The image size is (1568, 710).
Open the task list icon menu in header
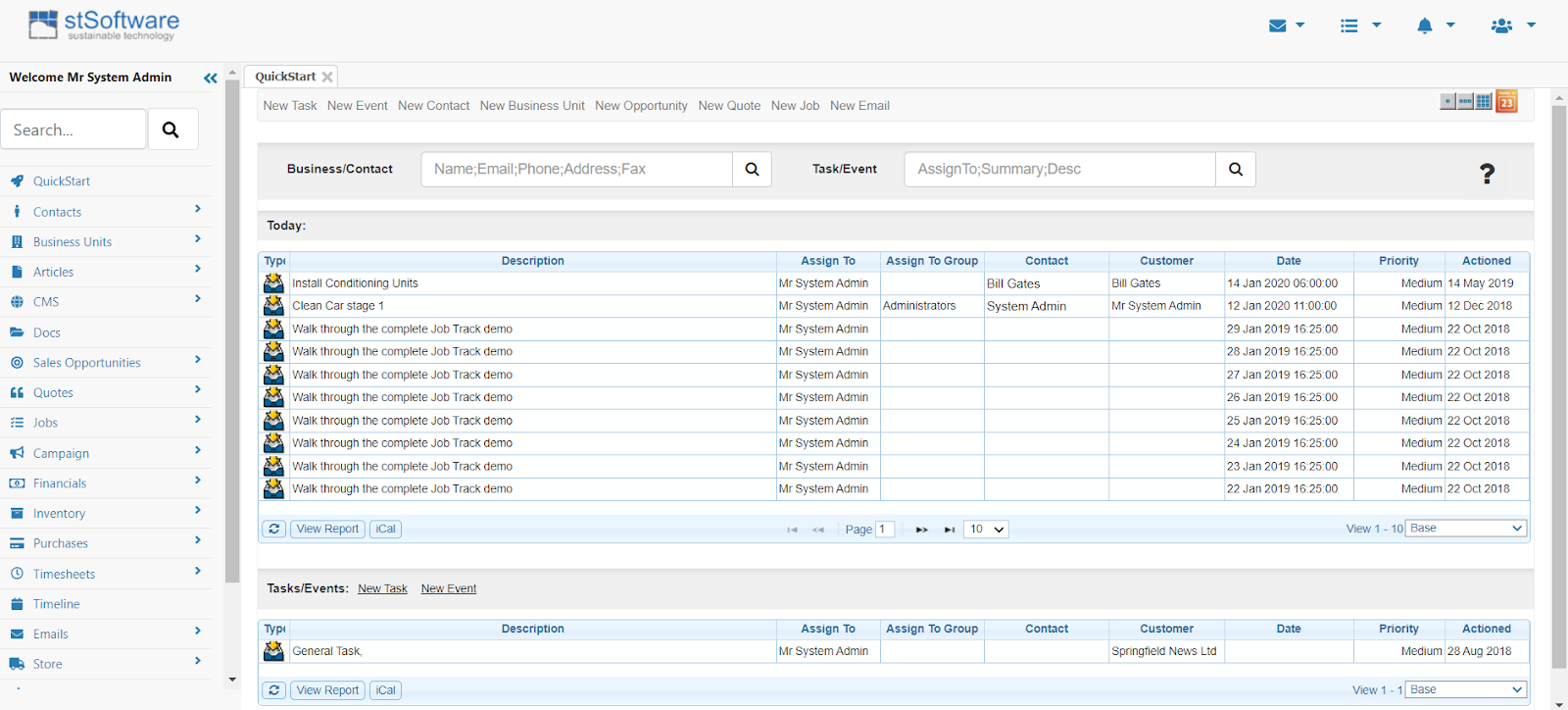(1360, 25)
